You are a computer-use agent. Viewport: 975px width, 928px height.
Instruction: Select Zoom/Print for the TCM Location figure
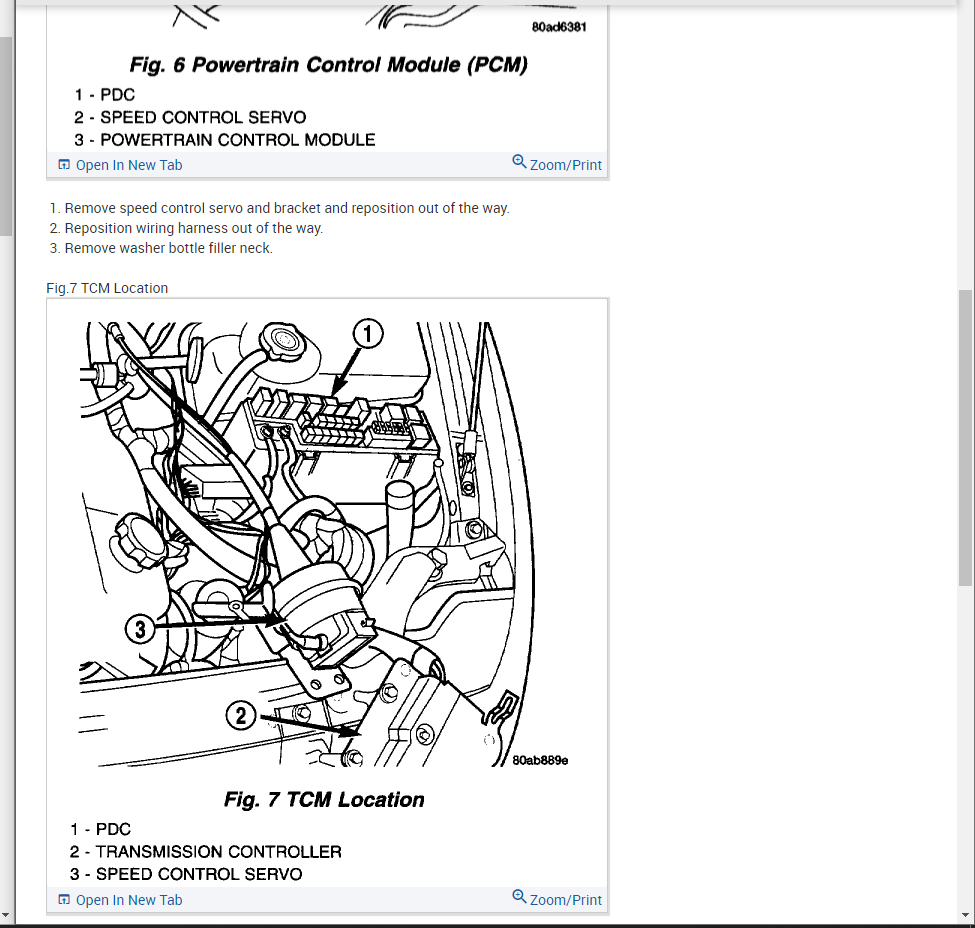point(565,900)
